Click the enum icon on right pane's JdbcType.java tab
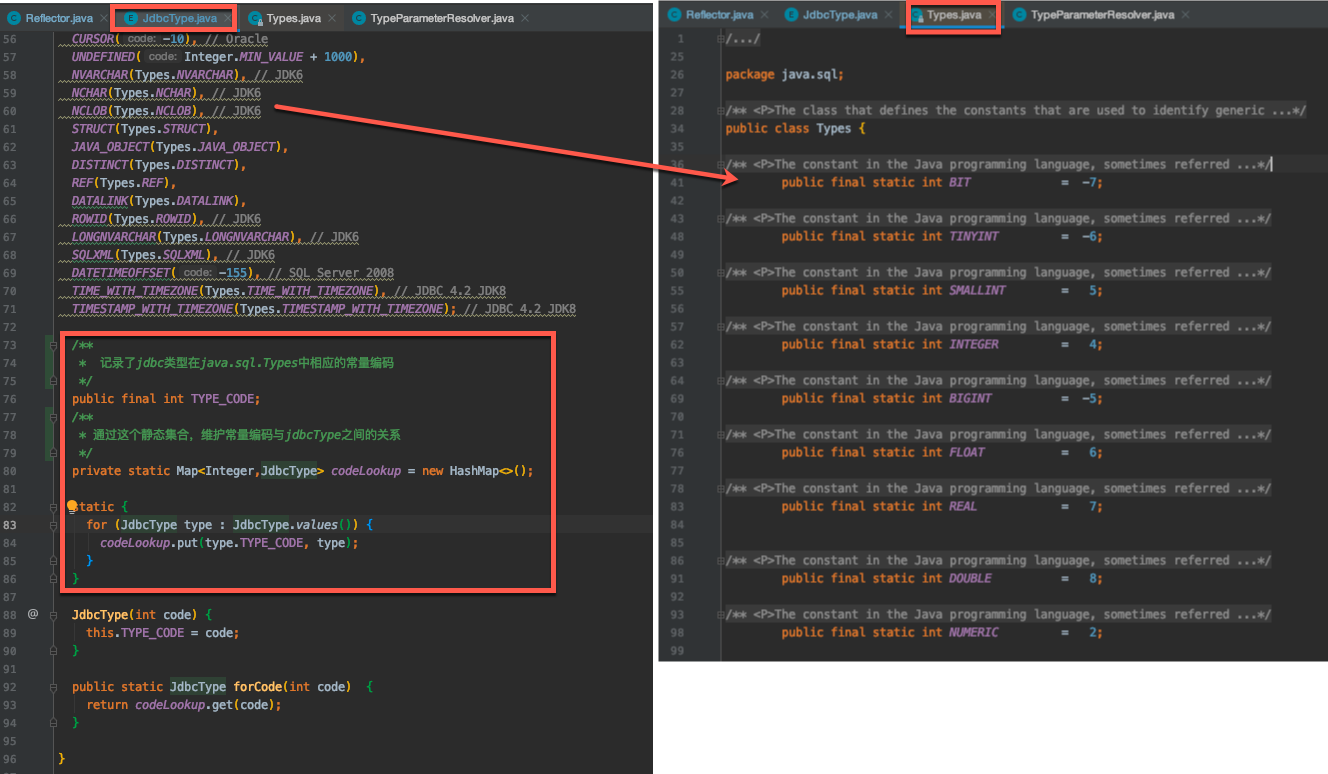 pyautogui.click(x=792, y=15)
